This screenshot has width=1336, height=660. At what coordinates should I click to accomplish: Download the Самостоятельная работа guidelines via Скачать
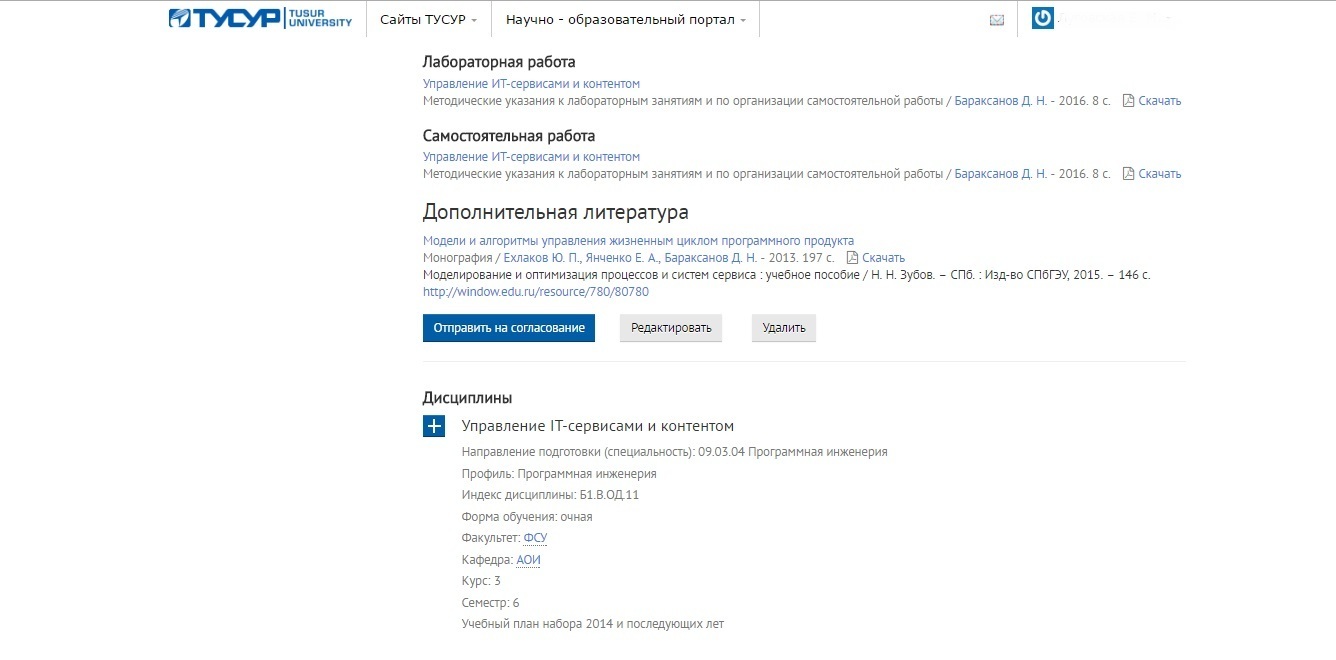coord(1159,174)
